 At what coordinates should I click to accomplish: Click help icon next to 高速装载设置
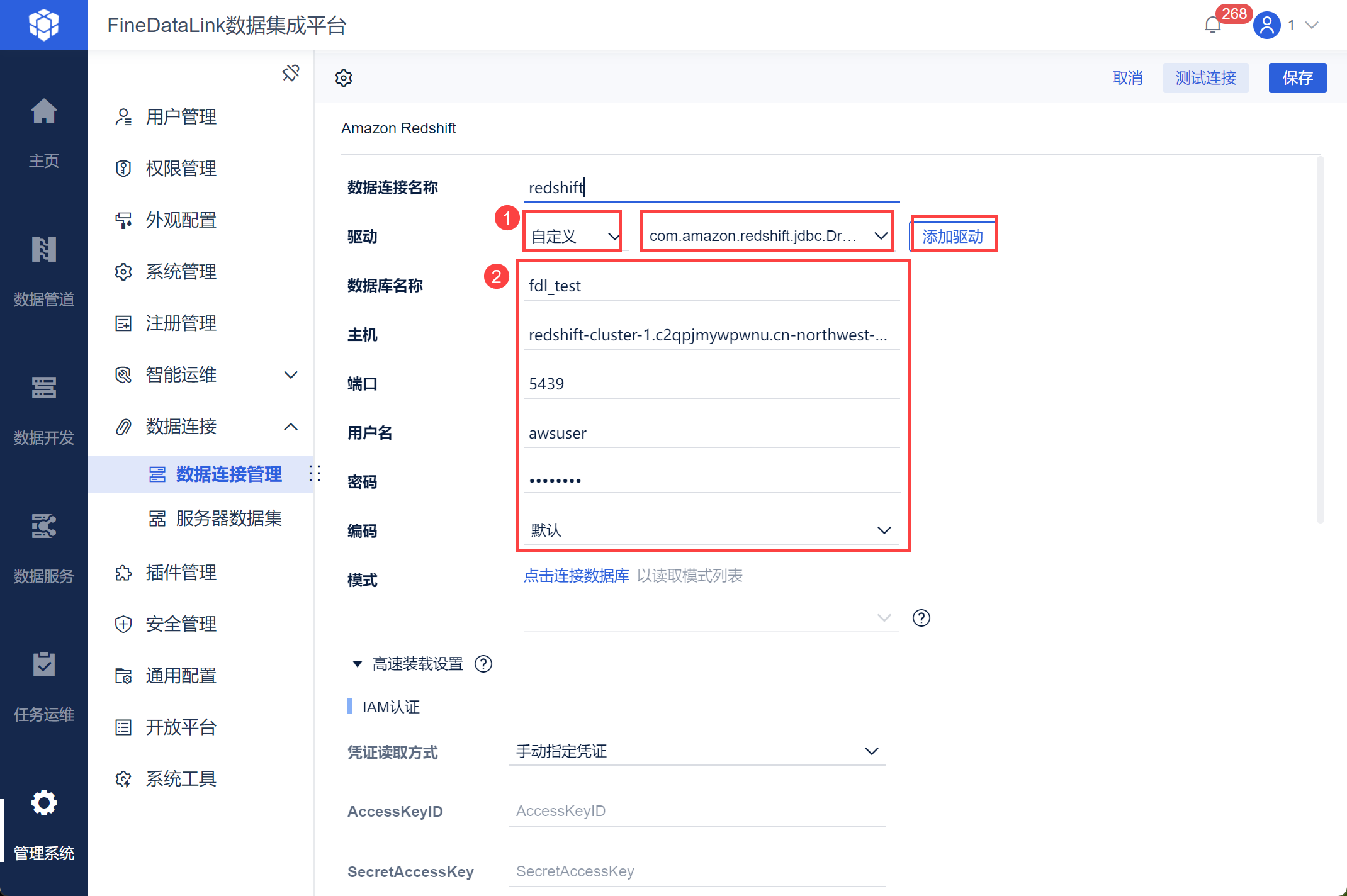pos(483,664)
